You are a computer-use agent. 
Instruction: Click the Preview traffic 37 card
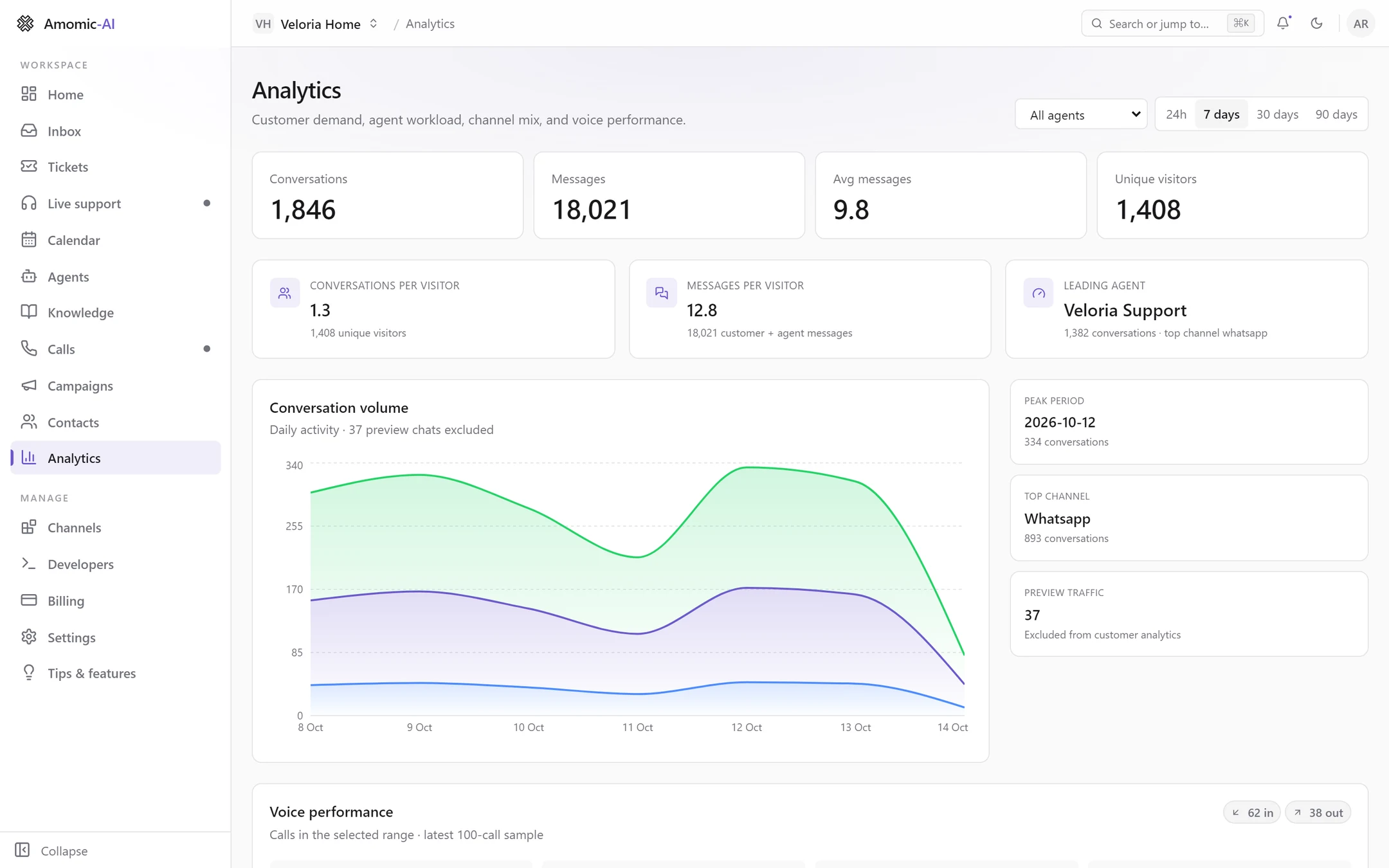[1189, 614]
